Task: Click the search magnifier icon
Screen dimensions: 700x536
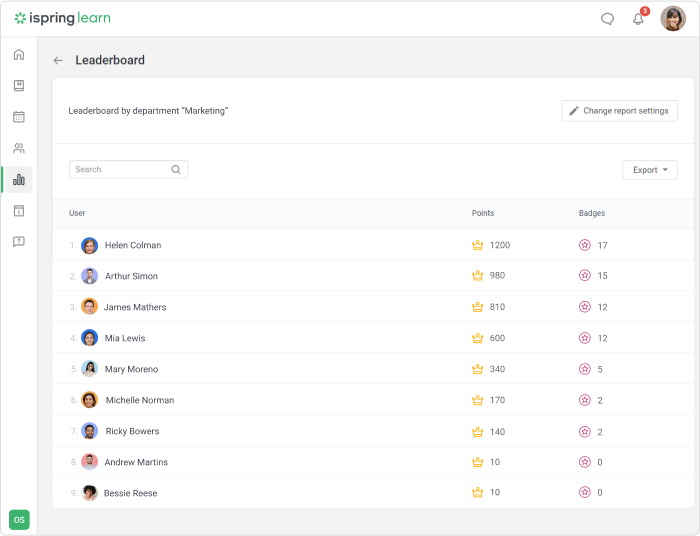Action: click(x=176, y=170)
